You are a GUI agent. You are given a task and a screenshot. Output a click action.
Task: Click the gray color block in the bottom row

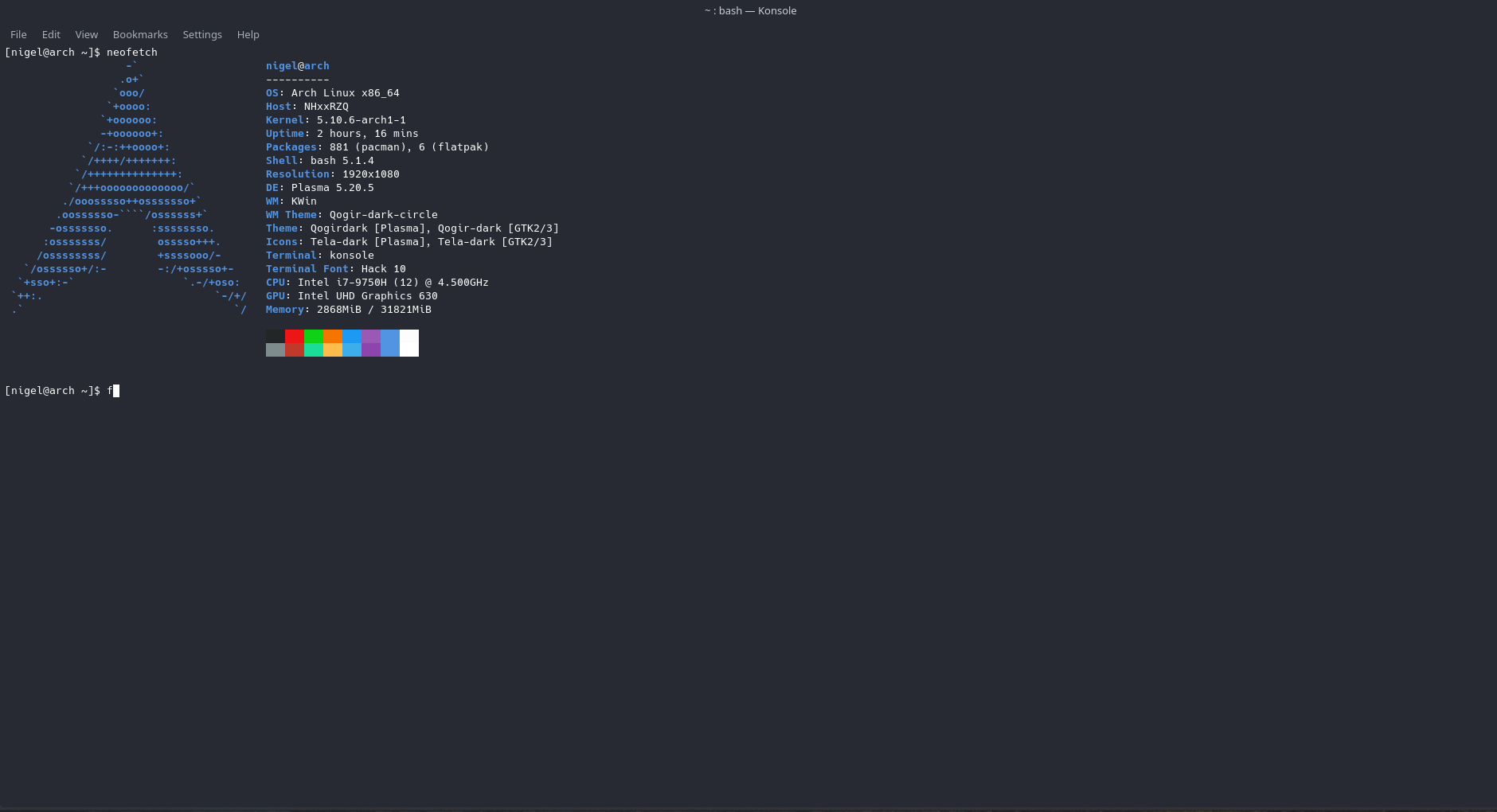pyautogui.click(x=276, y=349)
